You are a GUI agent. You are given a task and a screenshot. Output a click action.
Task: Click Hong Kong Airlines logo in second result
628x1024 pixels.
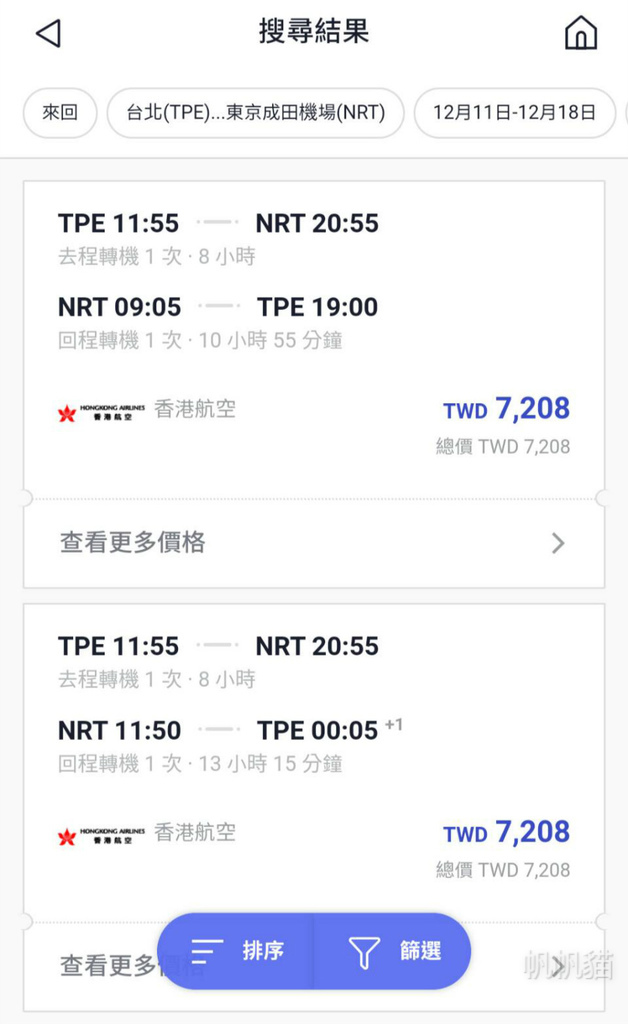[x=101, y=835]
